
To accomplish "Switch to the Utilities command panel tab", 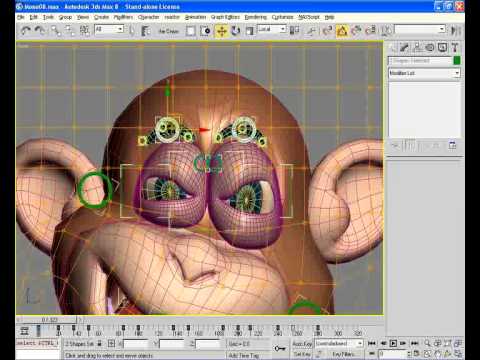I will point(455,48).
